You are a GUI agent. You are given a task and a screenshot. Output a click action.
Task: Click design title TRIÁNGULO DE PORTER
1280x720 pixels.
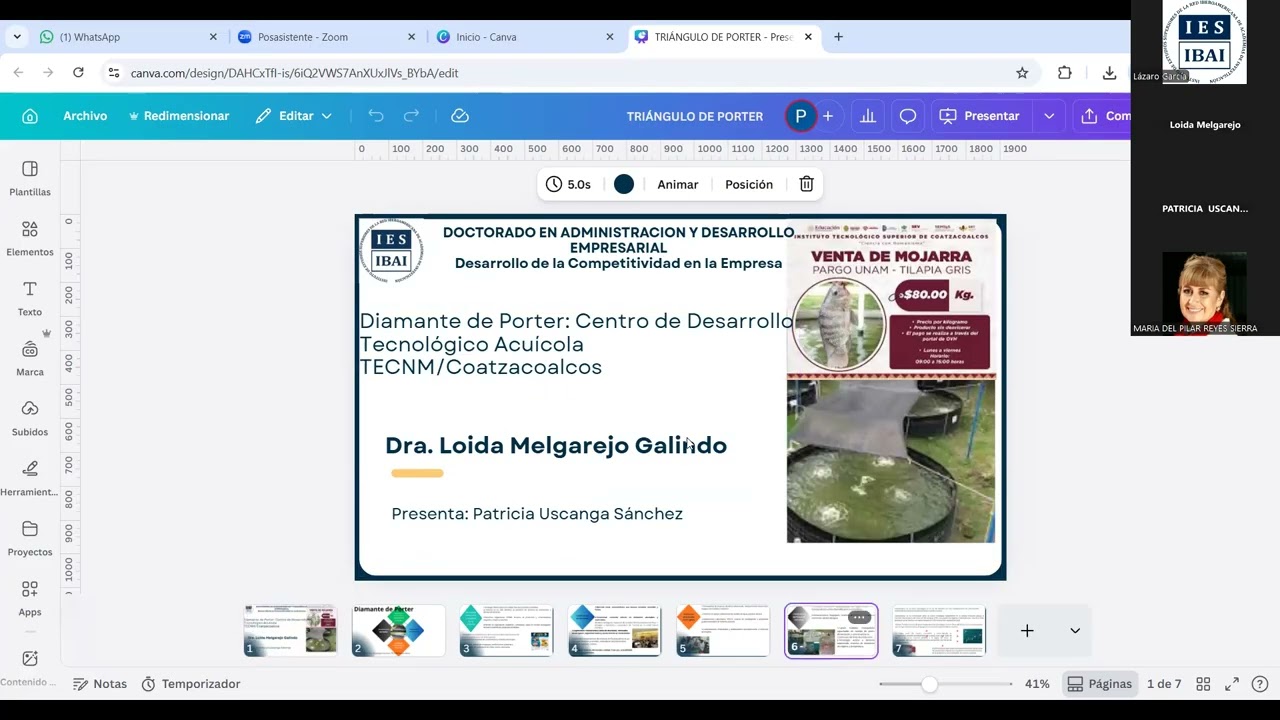695,116
